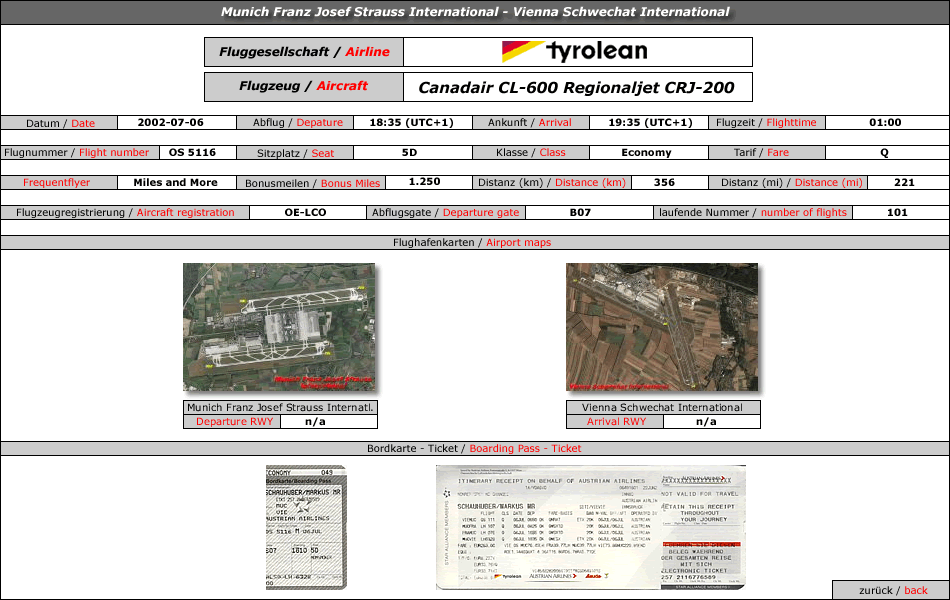Open the Munich airport map thumbnail

tap(279, 327)
